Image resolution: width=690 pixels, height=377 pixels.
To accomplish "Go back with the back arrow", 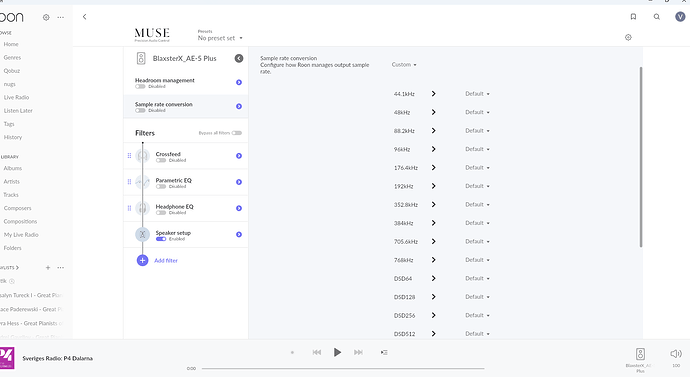I will 84,17.
